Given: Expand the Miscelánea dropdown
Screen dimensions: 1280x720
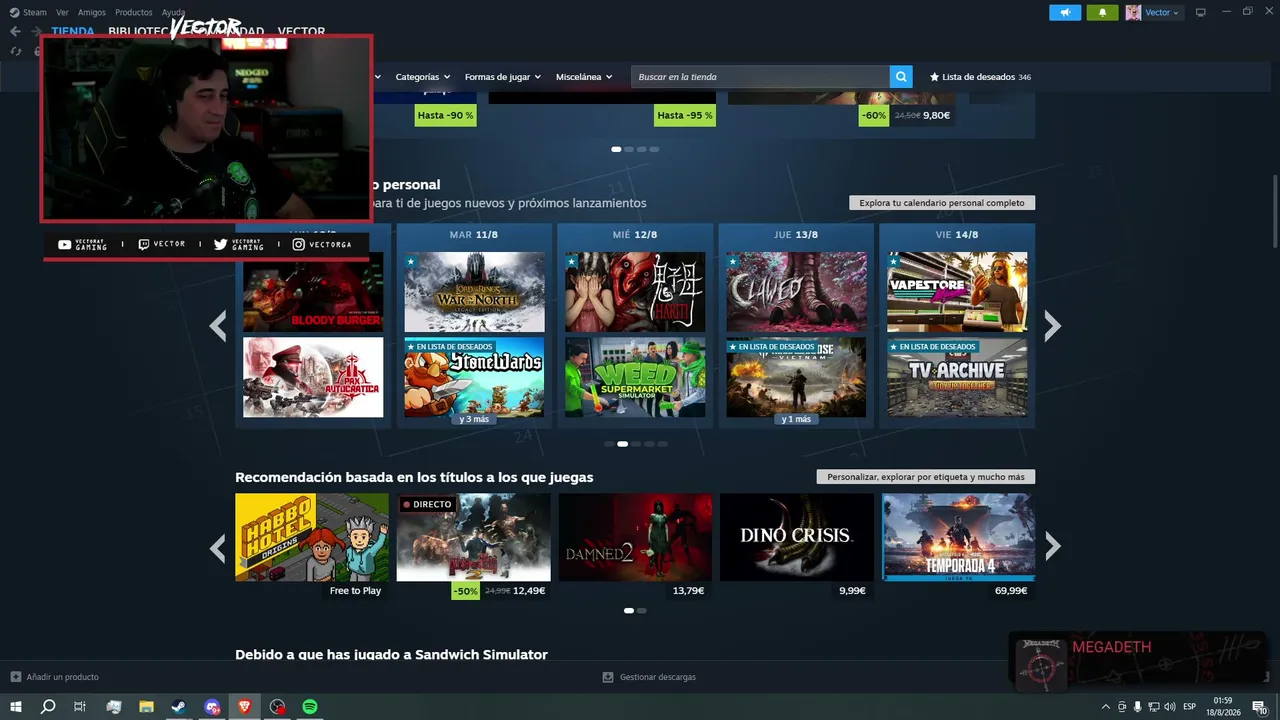Looking at the screenshot, I should pyautogui.click(x=584, y=77).
